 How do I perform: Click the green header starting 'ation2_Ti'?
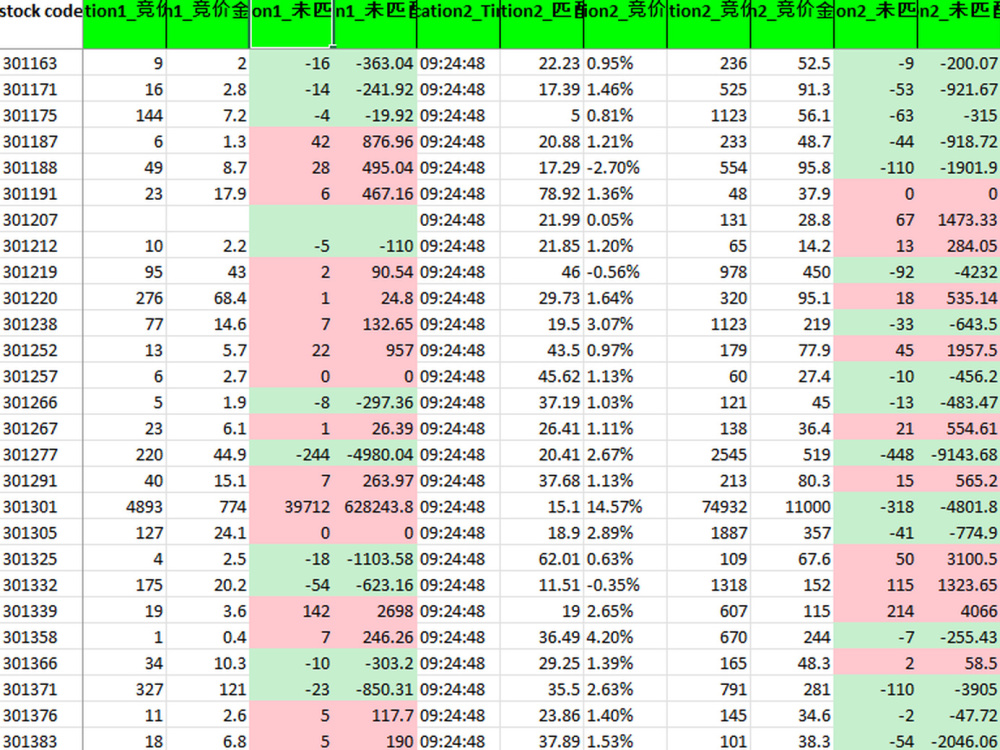[458, 24]
